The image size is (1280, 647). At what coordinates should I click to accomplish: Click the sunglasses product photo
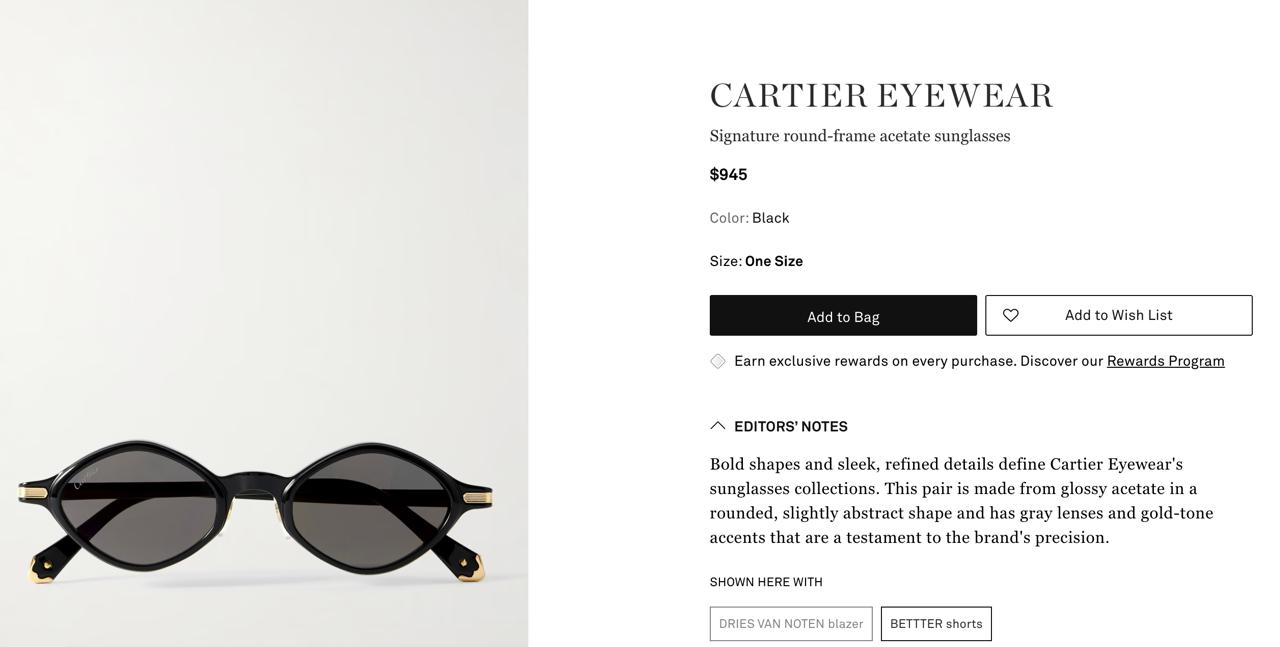point(264,323)
